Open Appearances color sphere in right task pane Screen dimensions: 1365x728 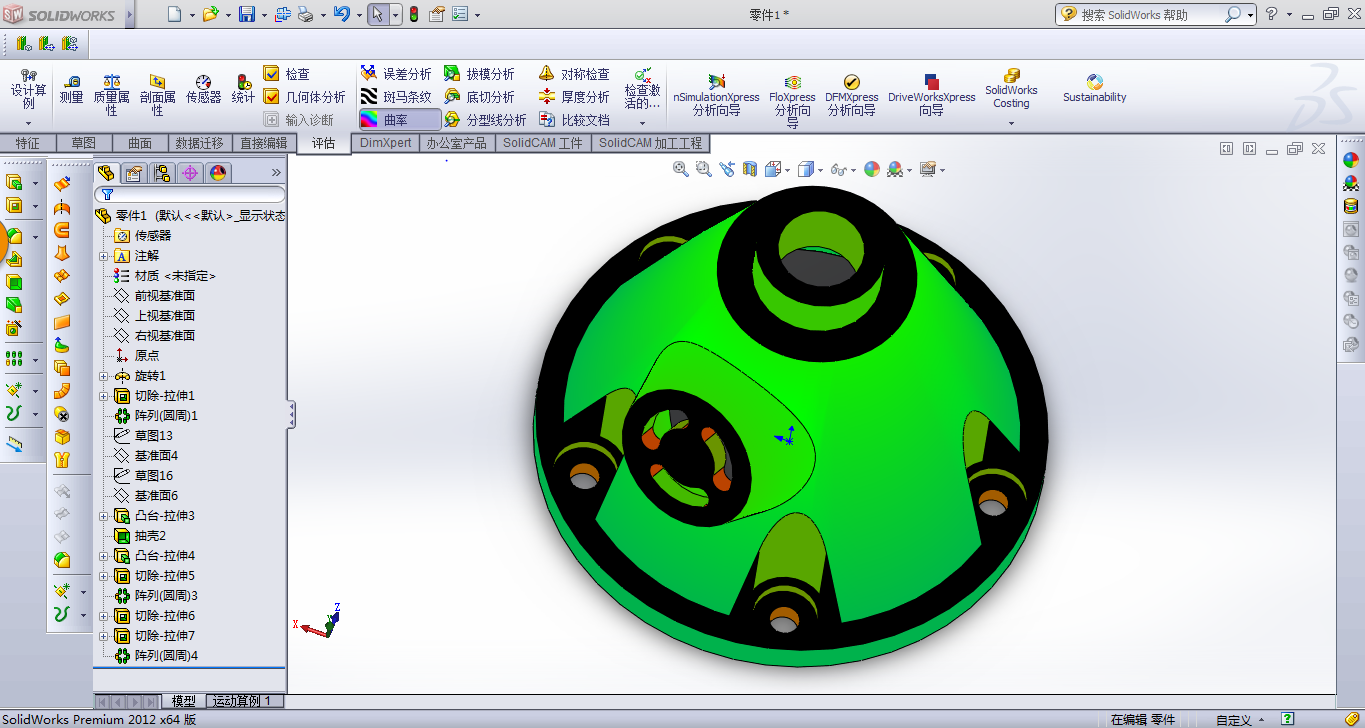click(x=1351, y=159)
